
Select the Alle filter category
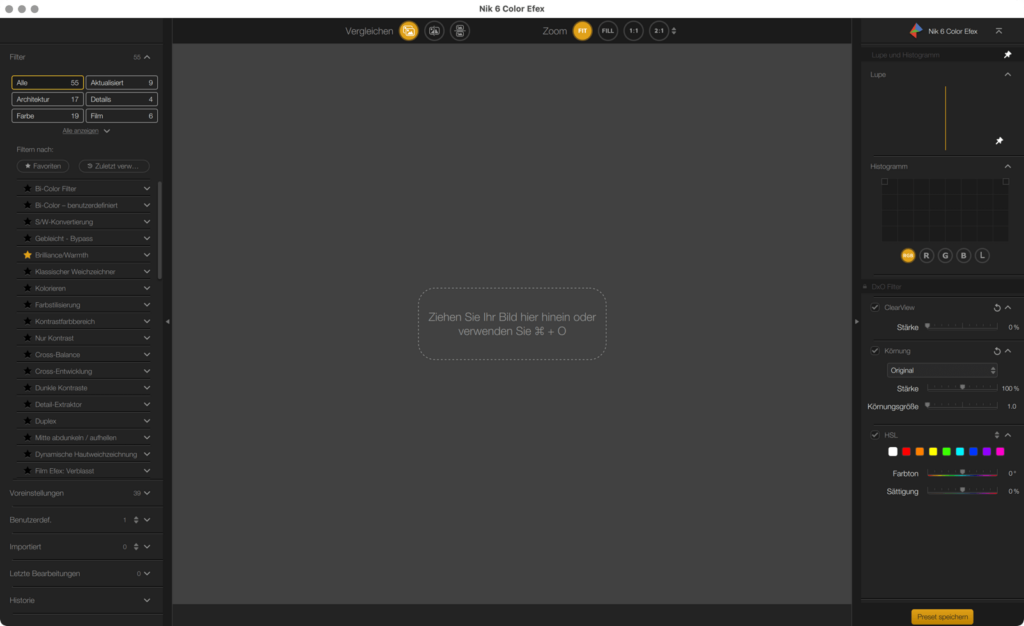(47, 83)
